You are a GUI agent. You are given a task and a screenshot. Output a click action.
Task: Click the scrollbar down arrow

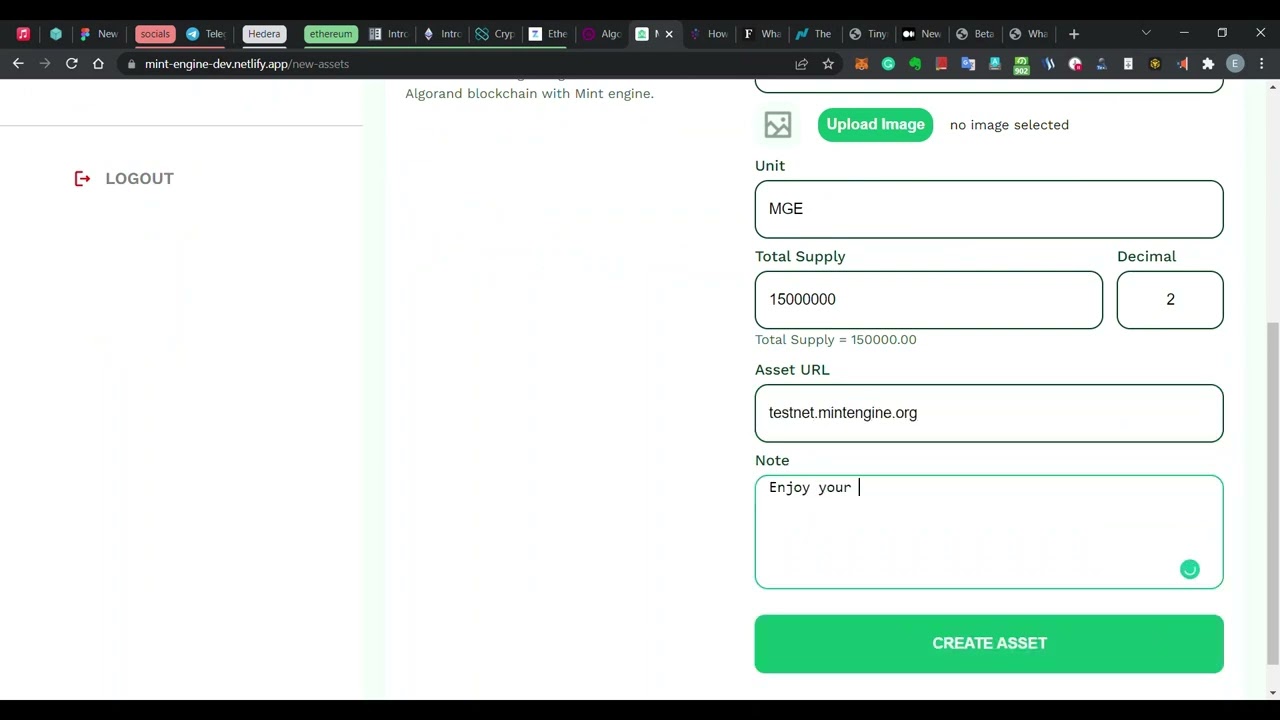tap(1272, 692)
